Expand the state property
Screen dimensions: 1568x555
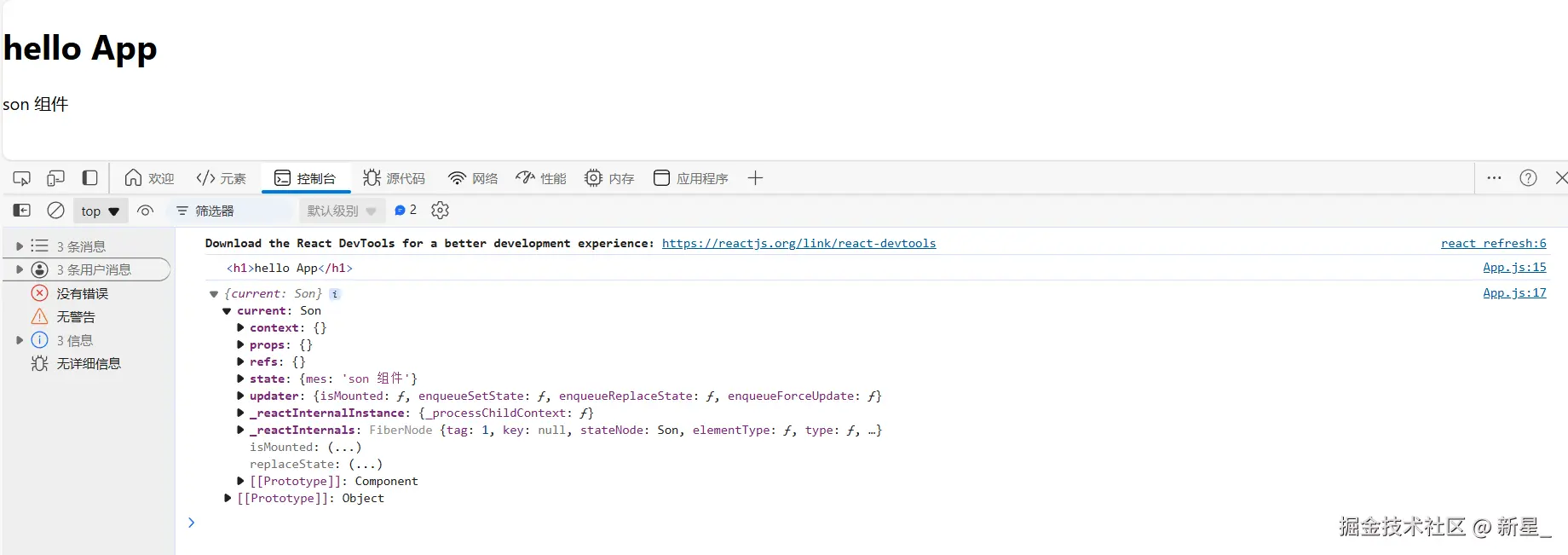point(240,379)
